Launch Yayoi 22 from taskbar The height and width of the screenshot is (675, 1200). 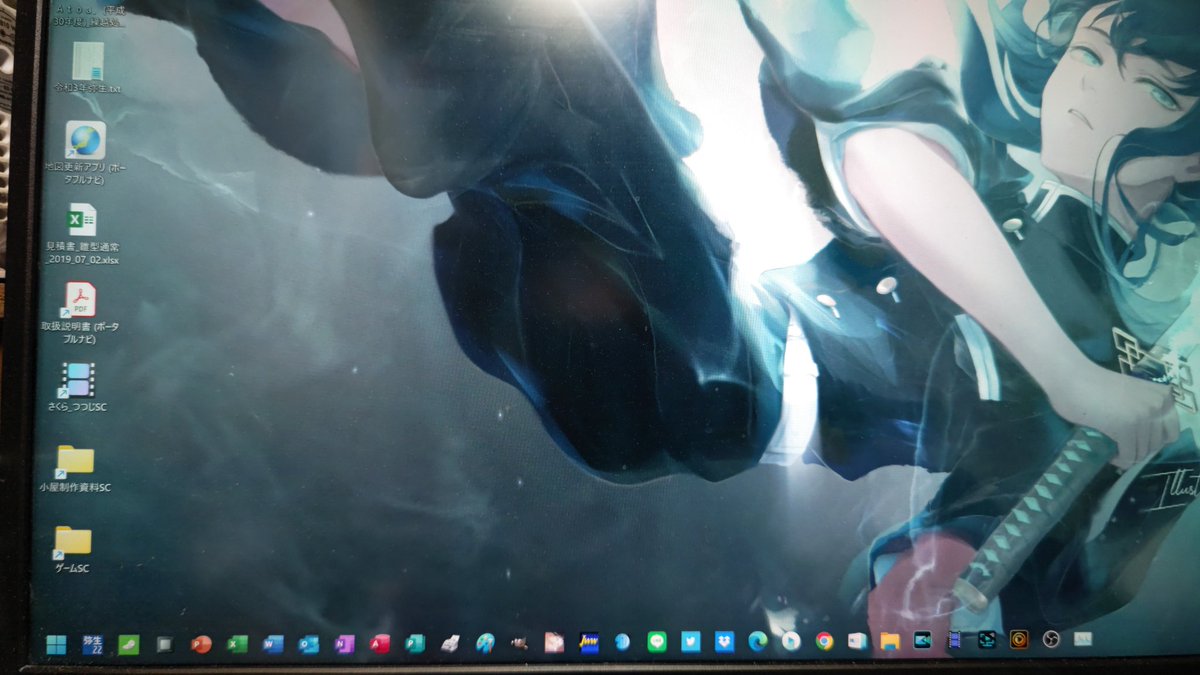(92, 645)
